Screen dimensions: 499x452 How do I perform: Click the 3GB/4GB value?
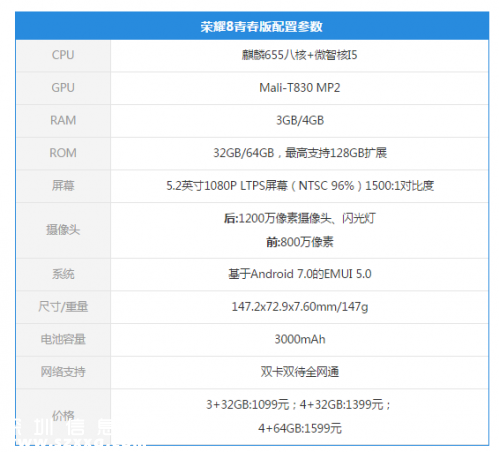[x=300, y=120]
